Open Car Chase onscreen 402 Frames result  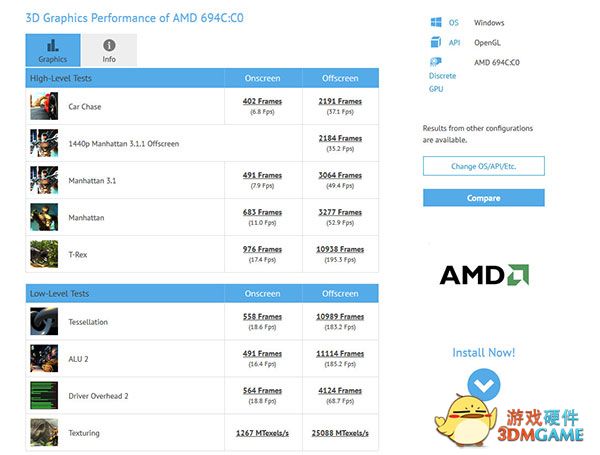(x=262, y=101)
